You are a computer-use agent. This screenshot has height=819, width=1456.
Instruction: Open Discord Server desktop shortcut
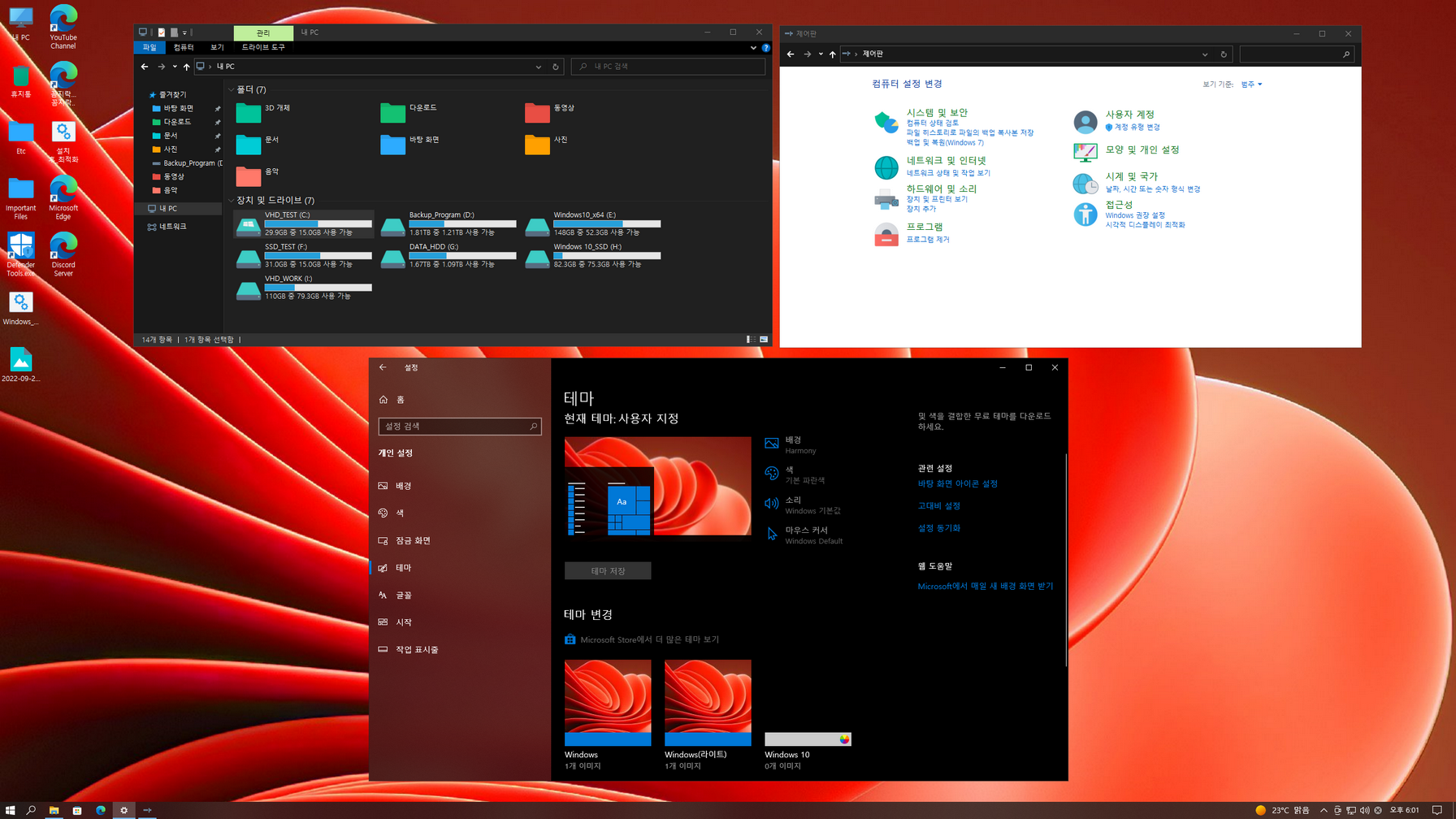click(63, 254)
